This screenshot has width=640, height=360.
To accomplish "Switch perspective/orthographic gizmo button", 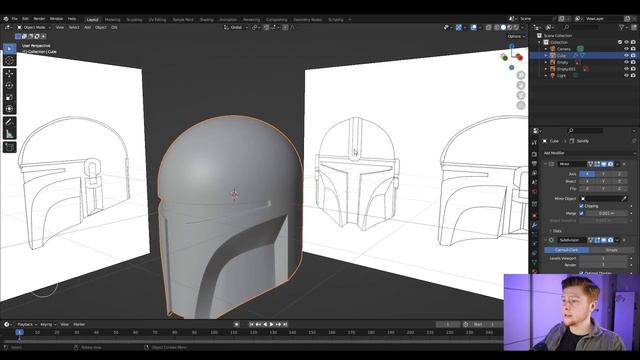I will tap(521, 105).
